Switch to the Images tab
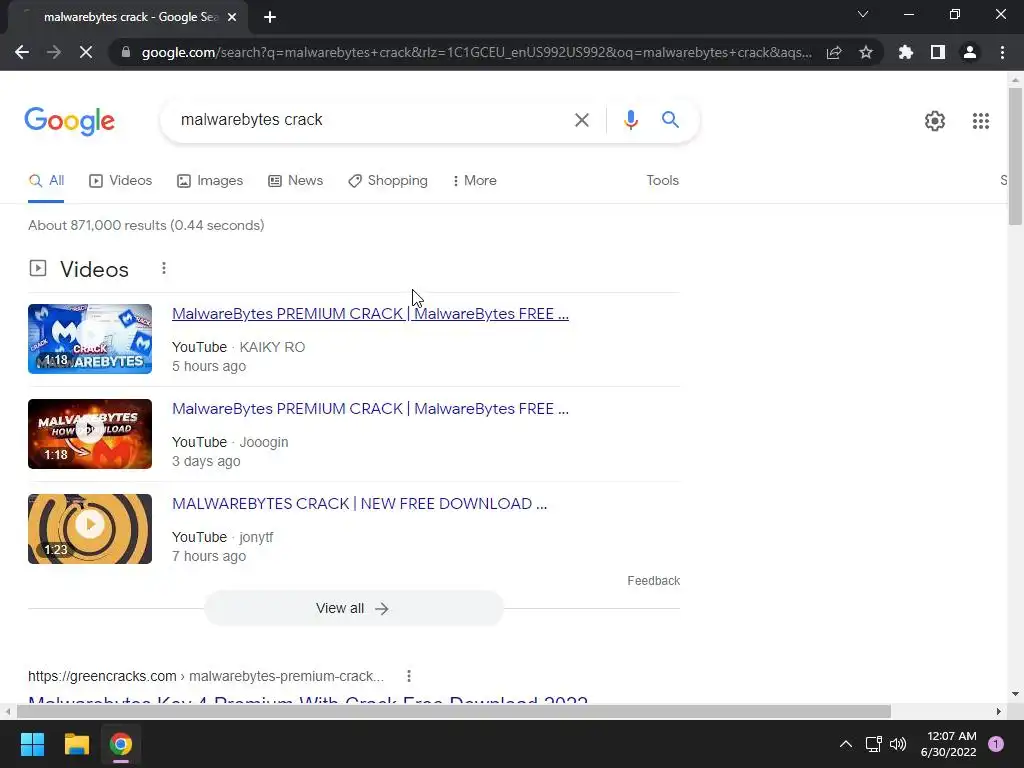This screenshot has height=768, width=1024. [210, 181]
